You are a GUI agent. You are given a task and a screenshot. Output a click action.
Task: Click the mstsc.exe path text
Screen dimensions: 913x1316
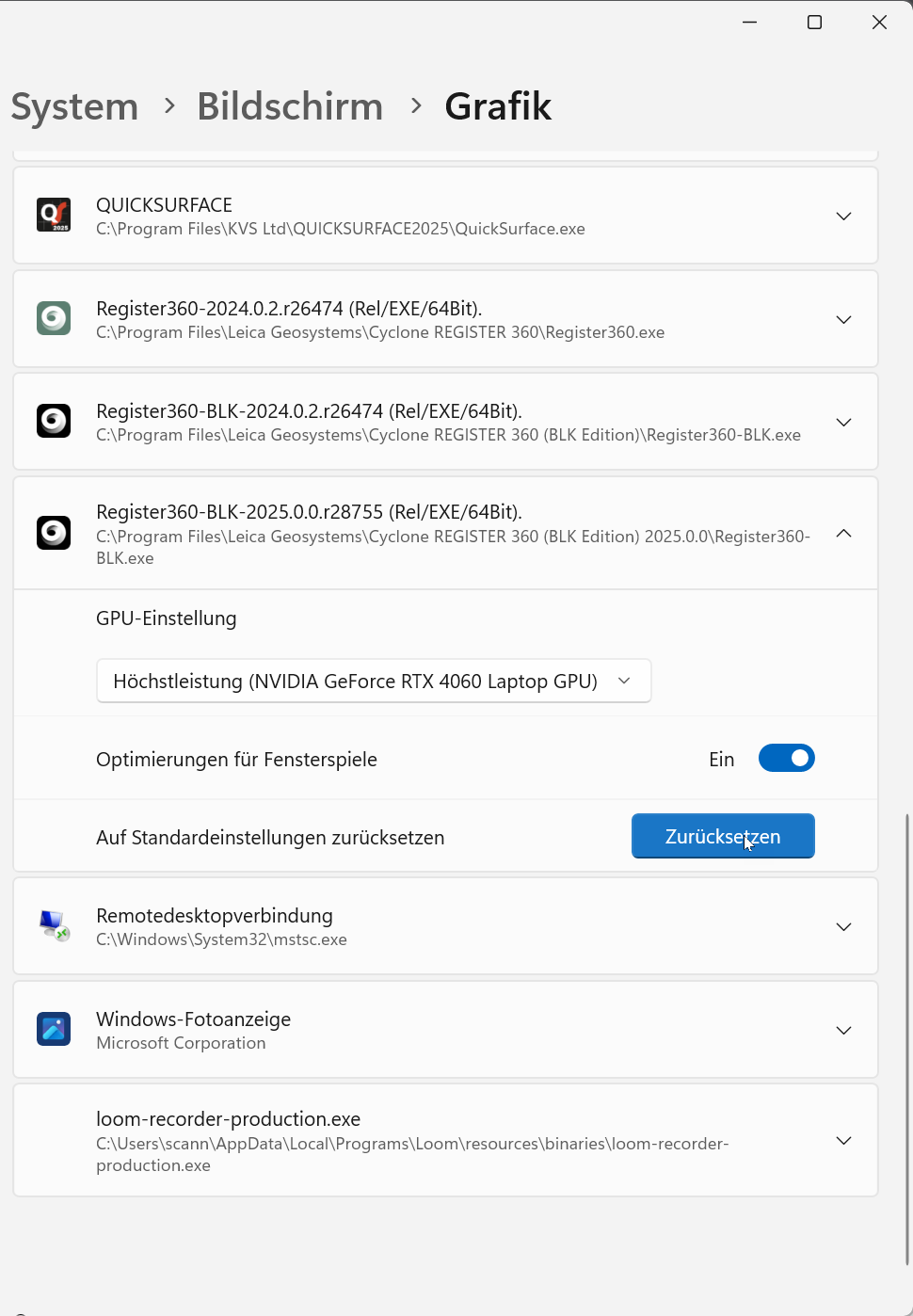pos(221,939)
